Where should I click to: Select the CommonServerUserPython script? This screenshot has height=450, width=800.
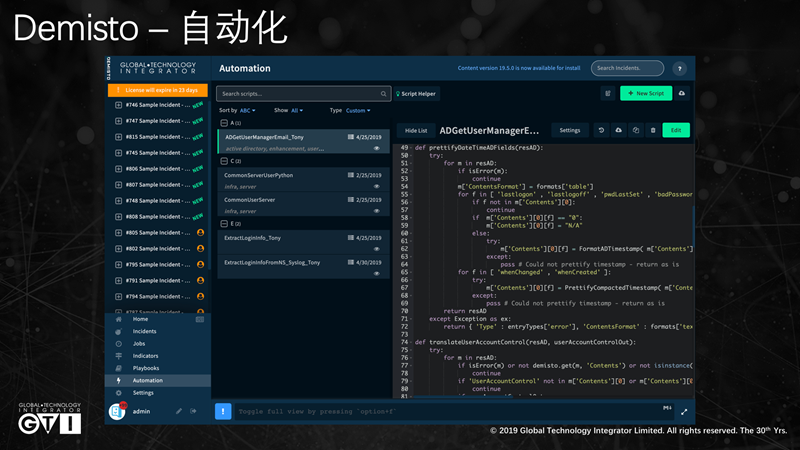click(x=303, y=180)
